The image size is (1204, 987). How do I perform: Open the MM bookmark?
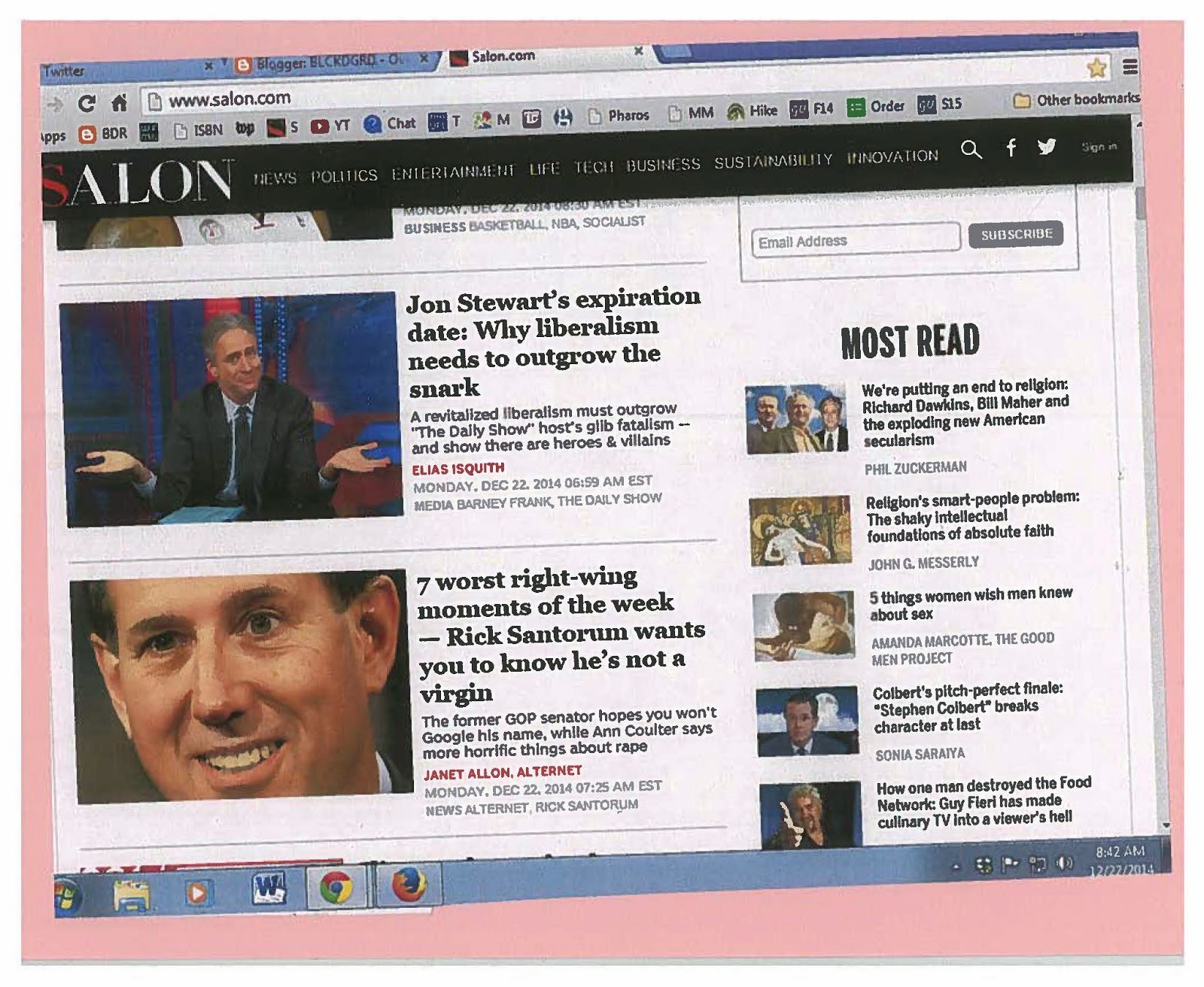(691, 113)
